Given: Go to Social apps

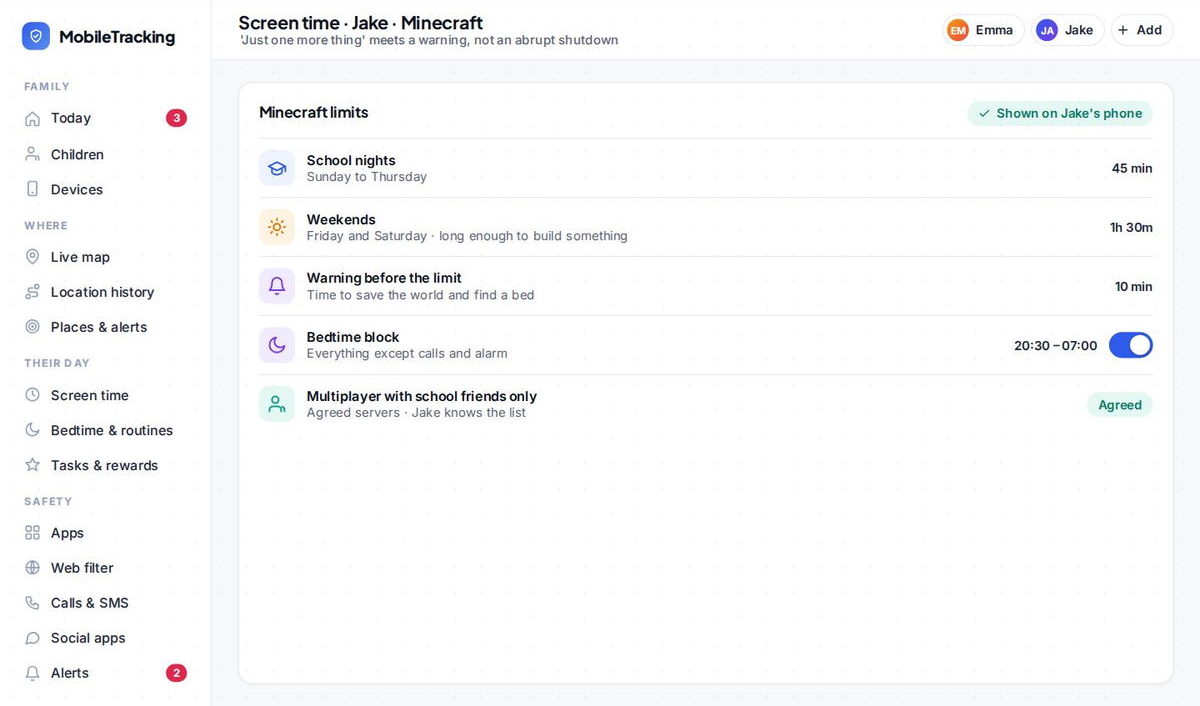Looking at the screenshot, I should tap(105, 638).
